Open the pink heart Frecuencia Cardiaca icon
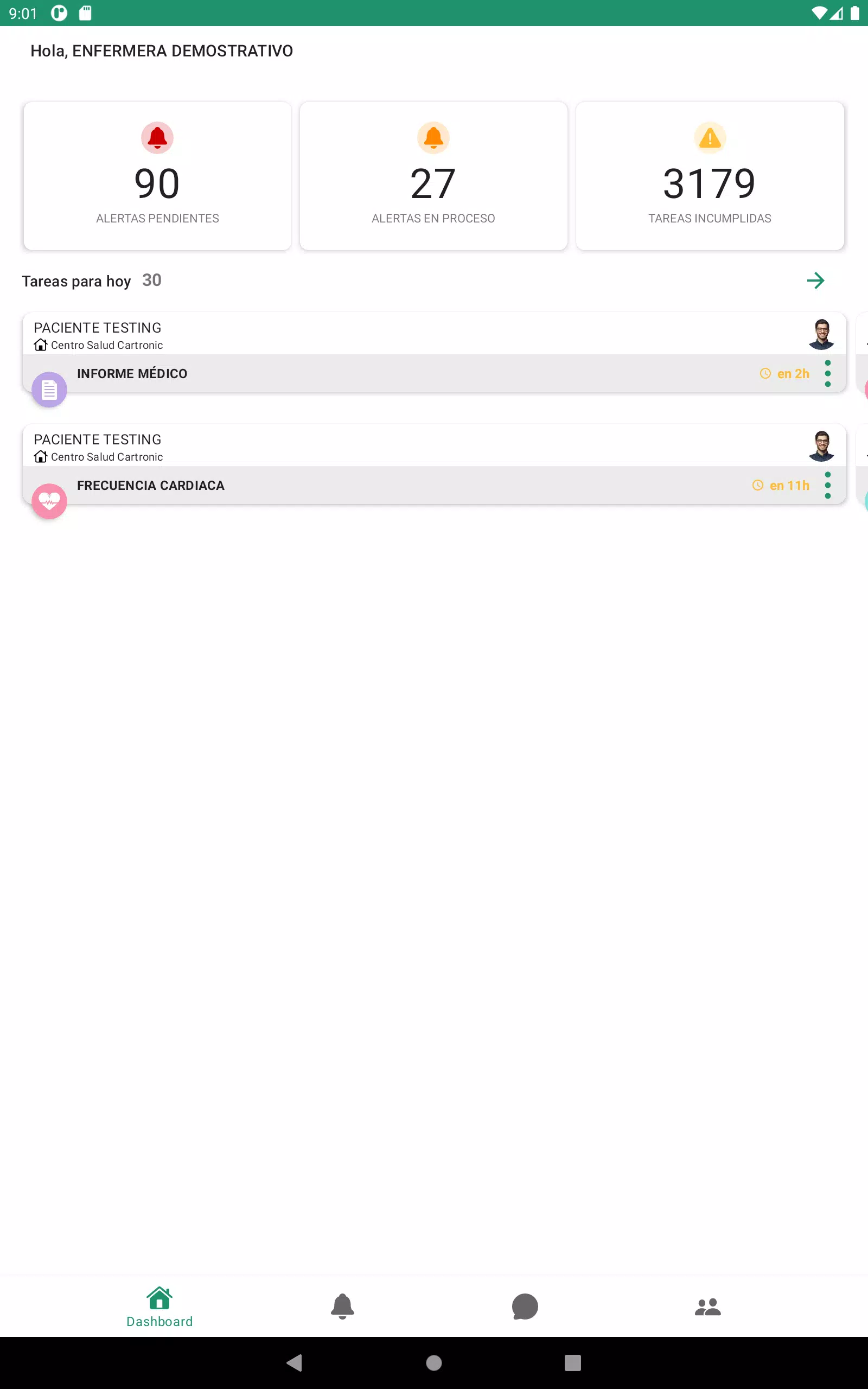The width and height of the screenshot is (868, 1389). coord(49,502)
